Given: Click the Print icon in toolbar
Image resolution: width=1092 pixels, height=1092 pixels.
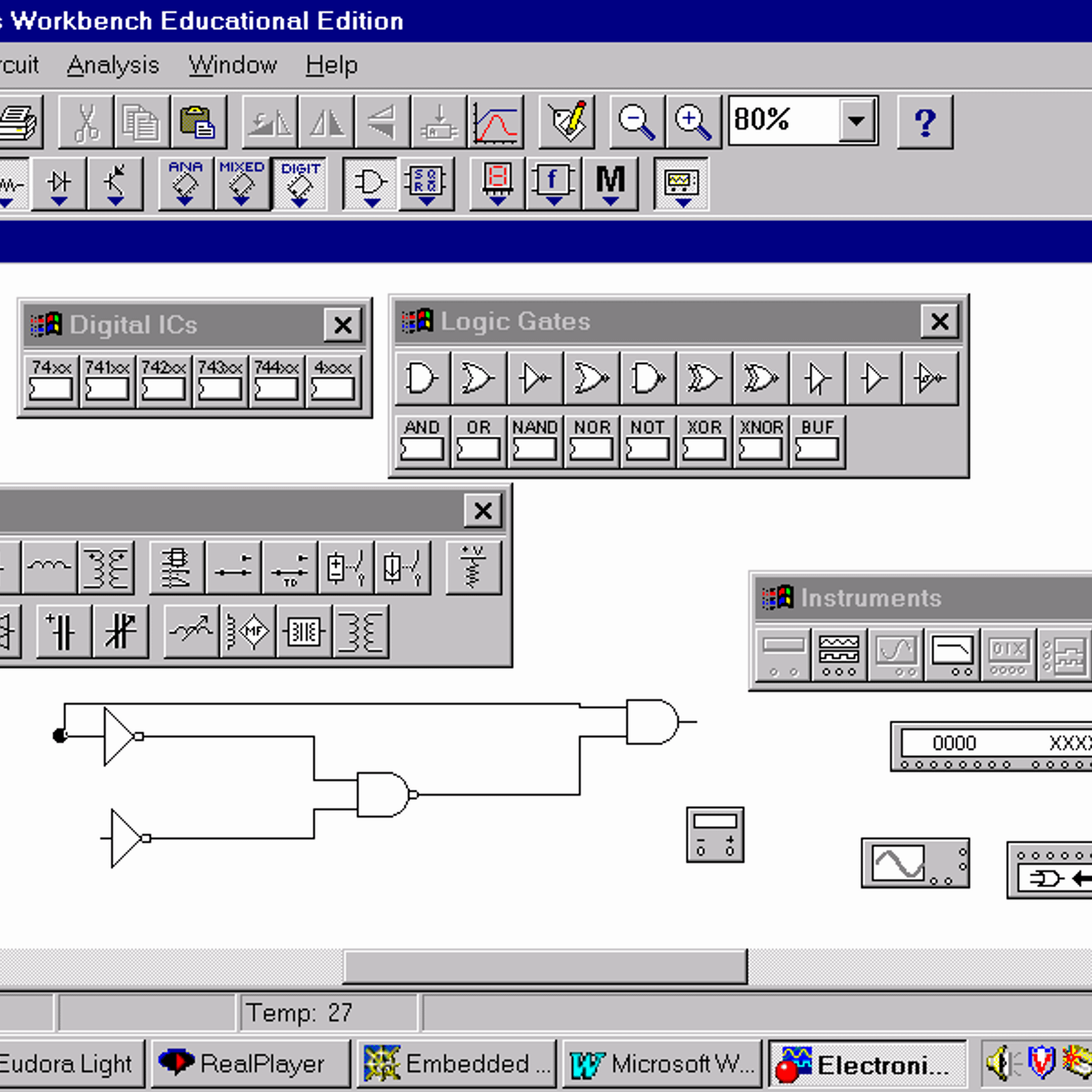Looking at the screenshot, I should pyautogui.click(x=20, y=122).
